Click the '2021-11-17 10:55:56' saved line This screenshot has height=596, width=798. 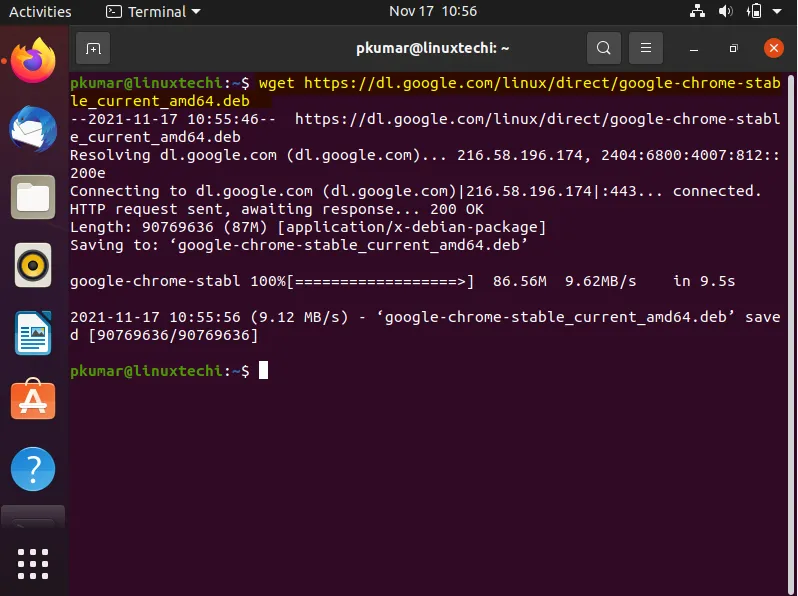425,326
